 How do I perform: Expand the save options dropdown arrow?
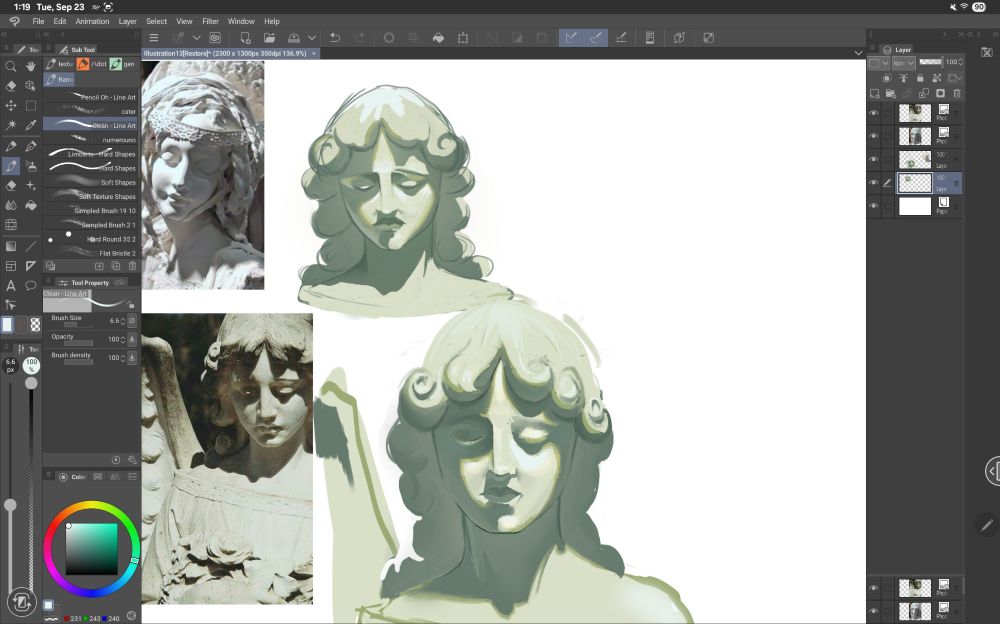(311, 38)
